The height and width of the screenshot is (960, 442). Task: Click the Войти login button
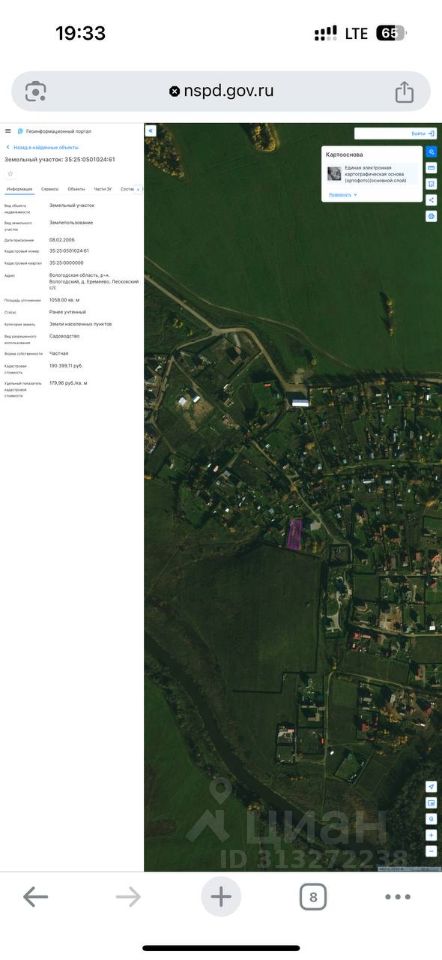pos(422,133)
